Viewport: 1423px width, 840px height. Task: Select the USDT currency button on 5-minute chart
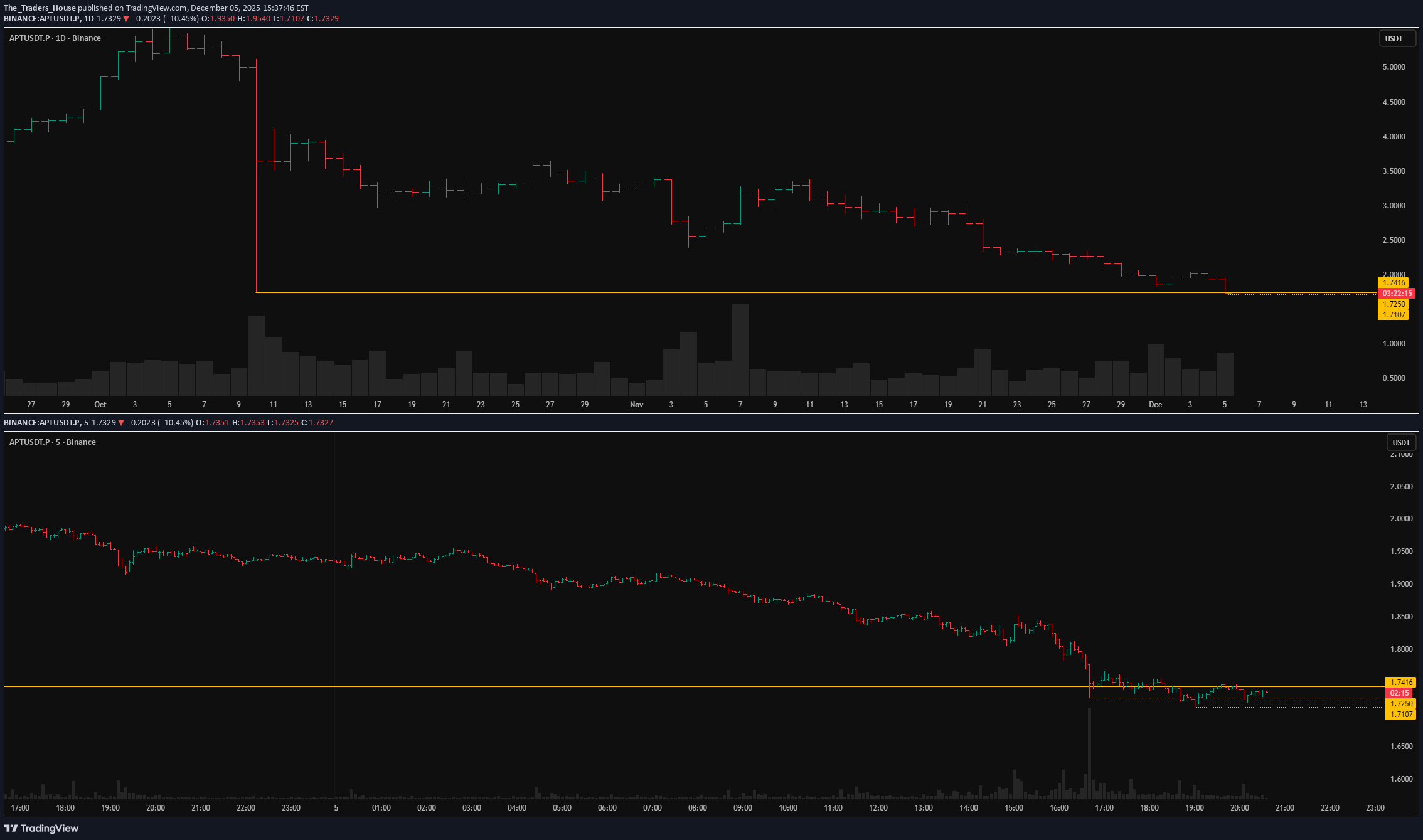point(1402,442)
